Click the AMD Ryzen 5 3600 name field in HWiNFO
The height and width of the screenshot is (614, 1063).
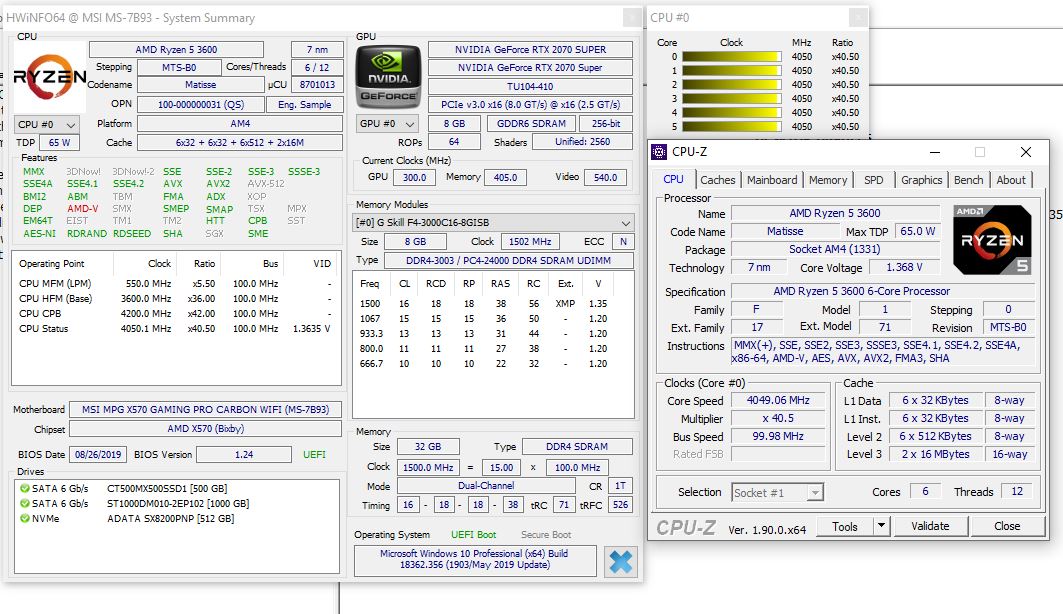176,49
